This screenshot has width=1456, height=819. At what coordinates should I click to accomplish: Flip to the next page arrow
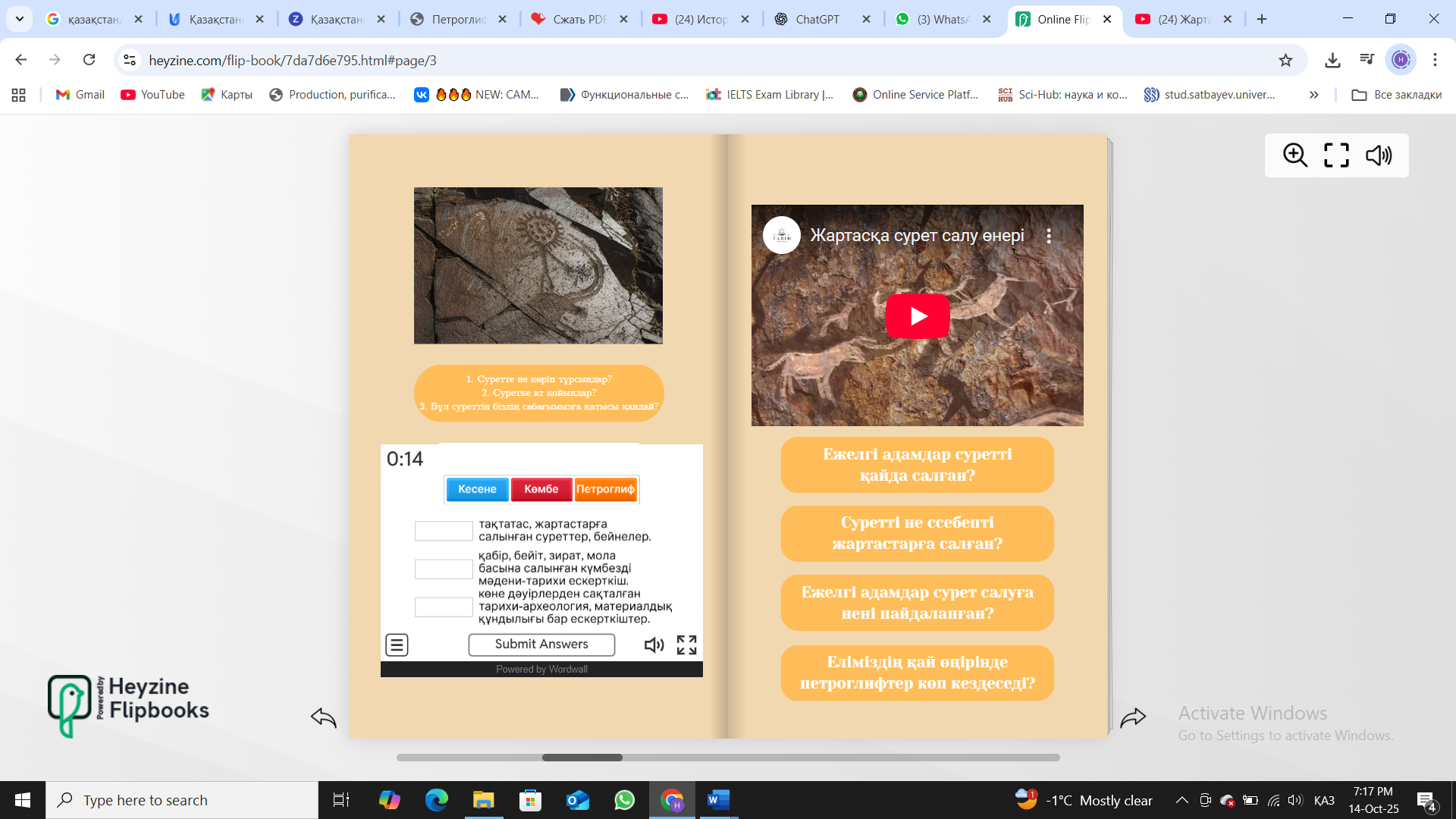pos(1133,717)
